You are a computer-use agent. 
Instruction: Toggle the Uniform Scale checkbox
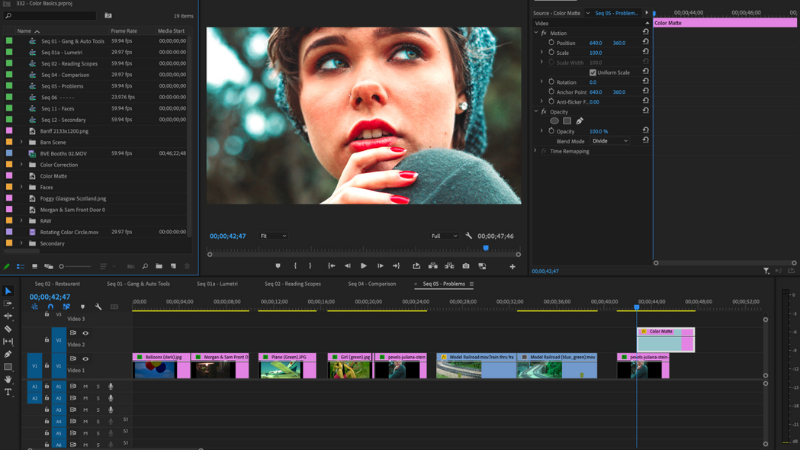point(592,72)
